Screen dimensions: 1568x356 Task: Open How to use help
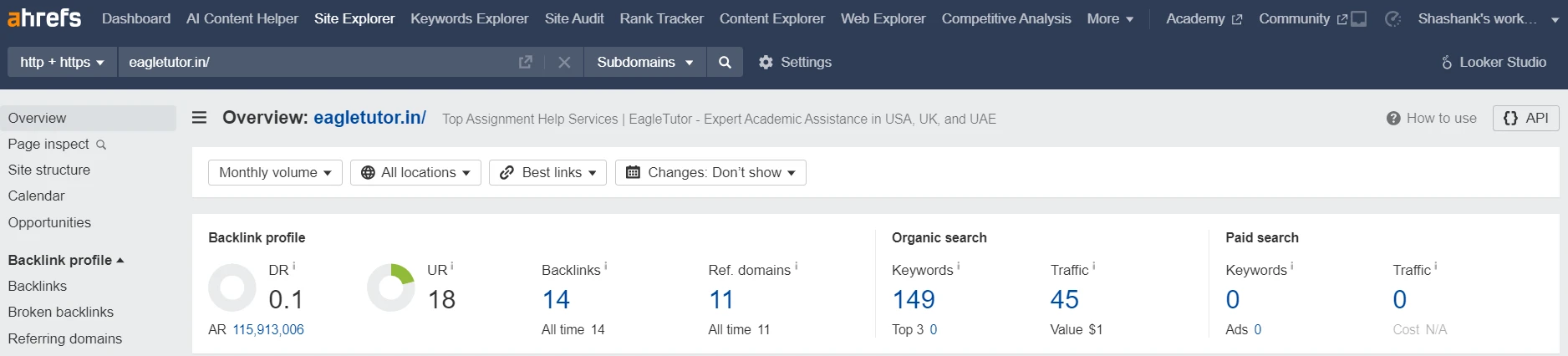[1431, 118]
